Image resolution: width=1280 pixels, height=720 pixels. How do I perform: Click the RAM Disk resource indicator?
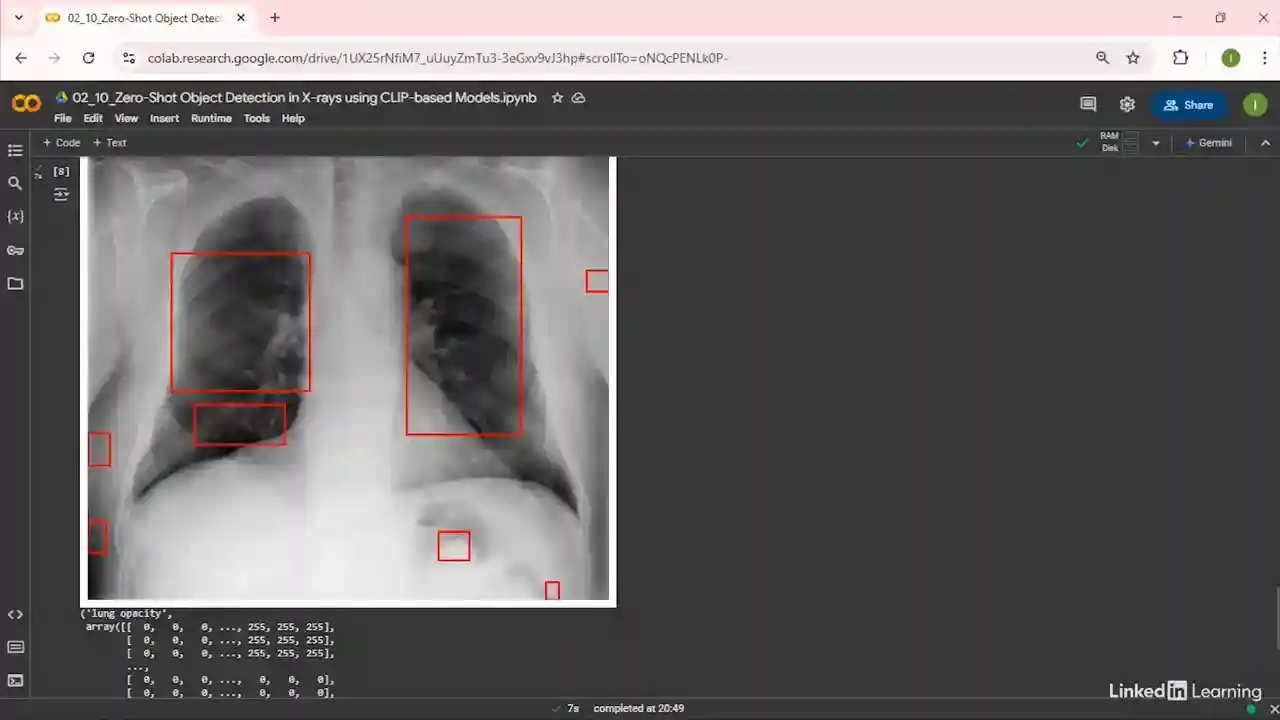tap(1120, 143)
